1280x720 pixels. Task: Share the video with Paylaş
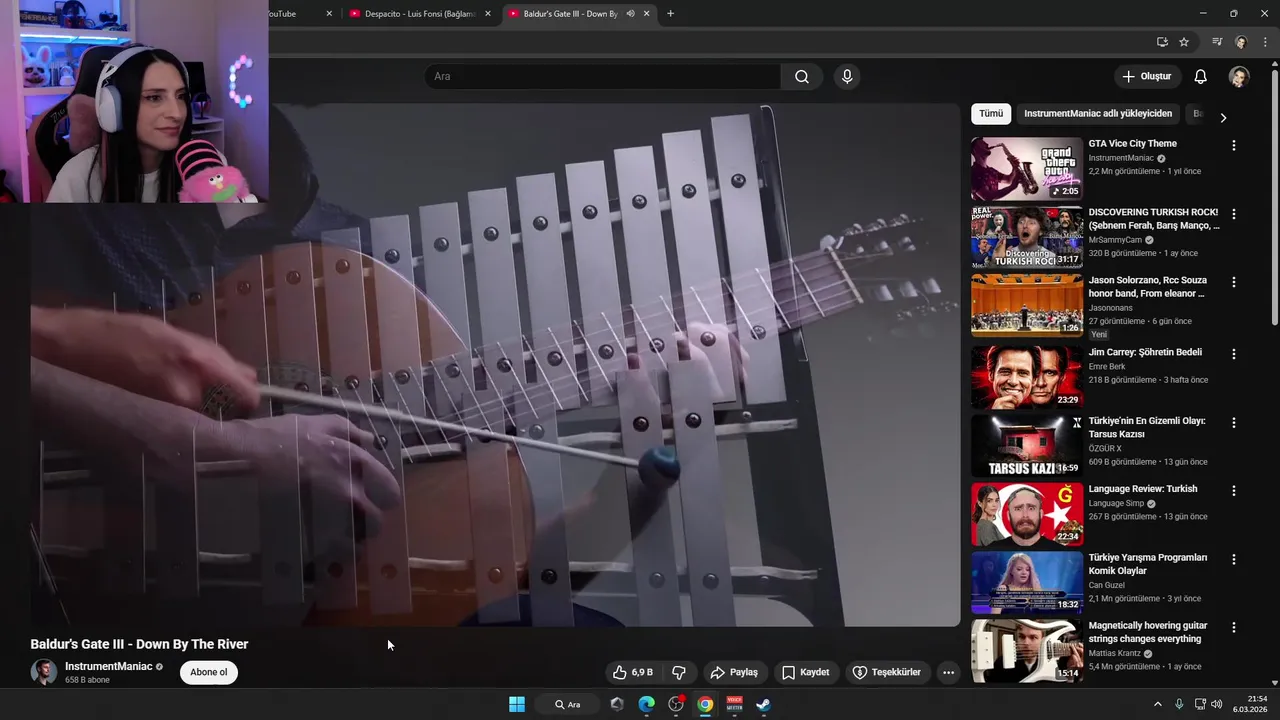point(734,672)
